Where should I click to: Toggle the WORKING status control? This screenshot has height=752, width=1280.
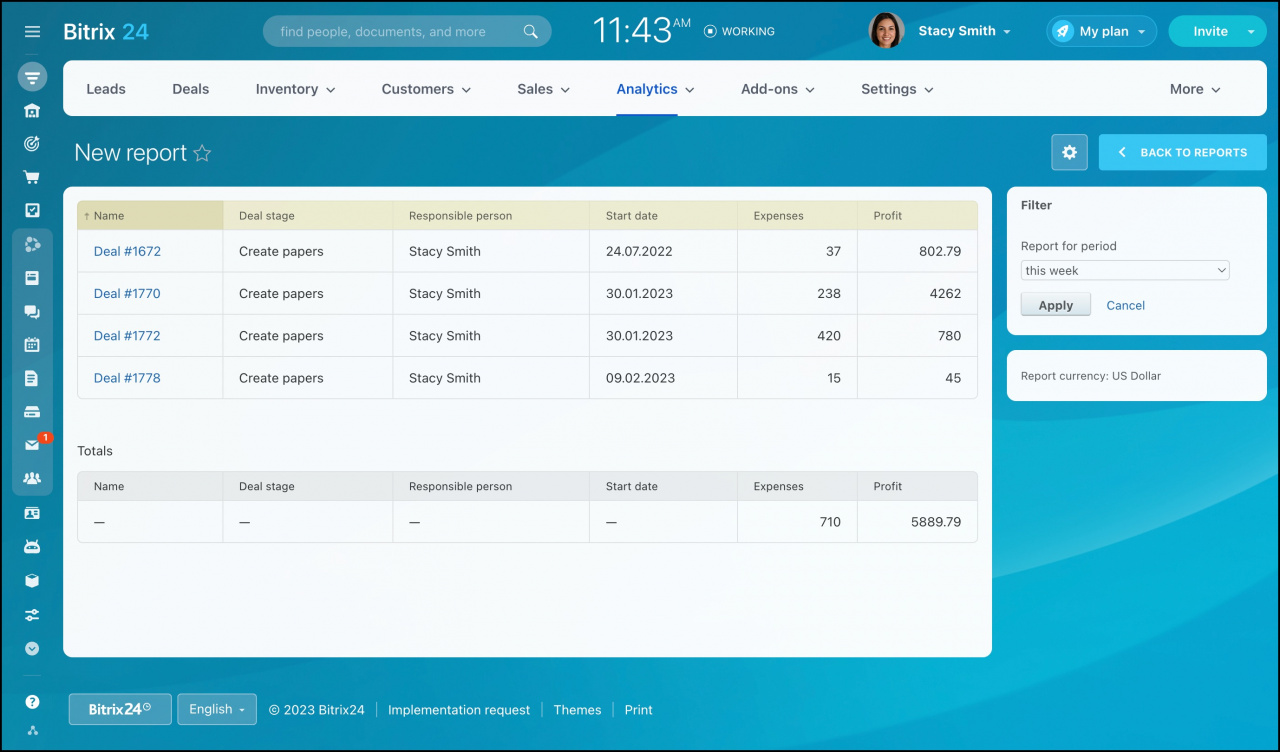(739, 31)
